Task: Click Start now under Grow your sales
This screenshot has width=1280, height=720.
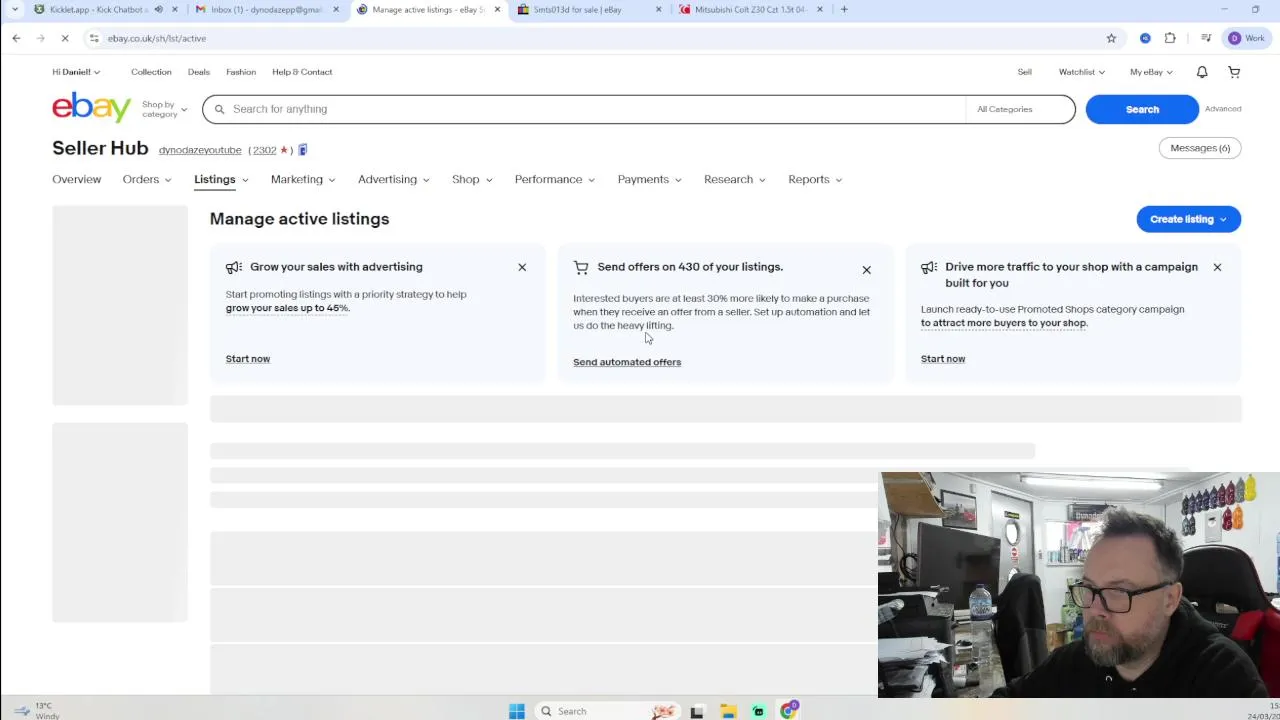Action: (x=248, y=359)
